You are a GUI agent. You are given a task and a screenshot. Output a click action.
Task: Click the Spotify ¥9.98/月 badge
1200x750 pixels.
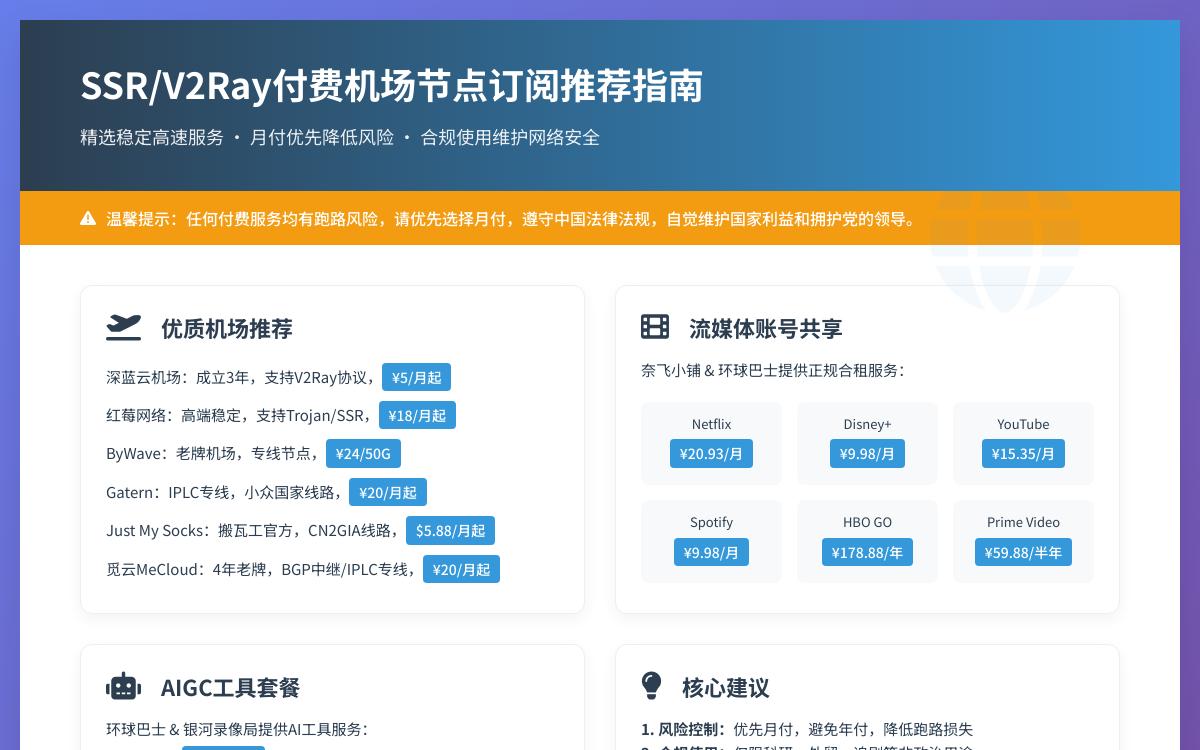click(x=711, y=552)
